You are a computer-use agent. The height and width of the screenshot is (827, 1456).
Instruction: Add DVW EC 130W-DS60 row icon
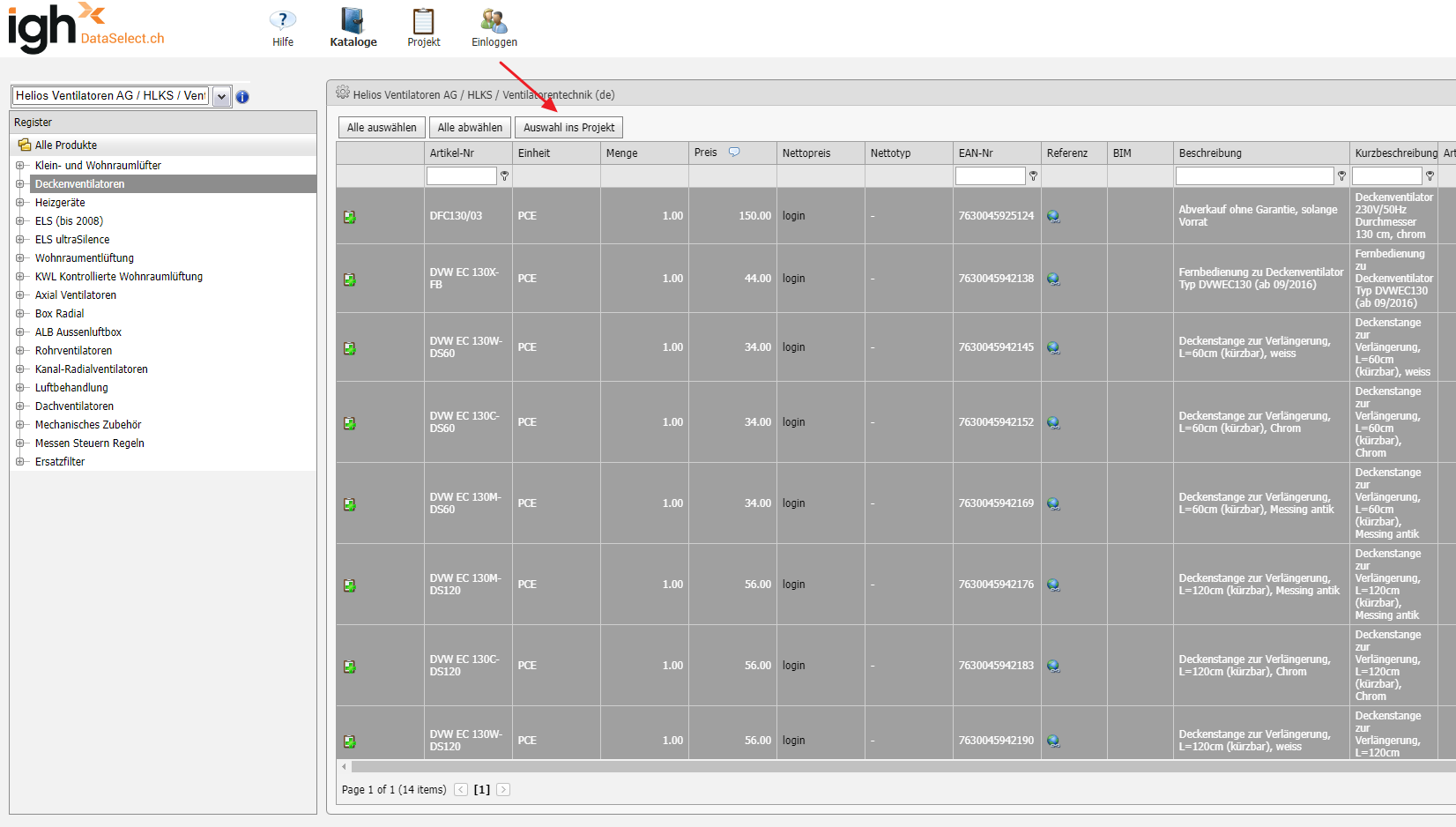(x=349, y=348)
